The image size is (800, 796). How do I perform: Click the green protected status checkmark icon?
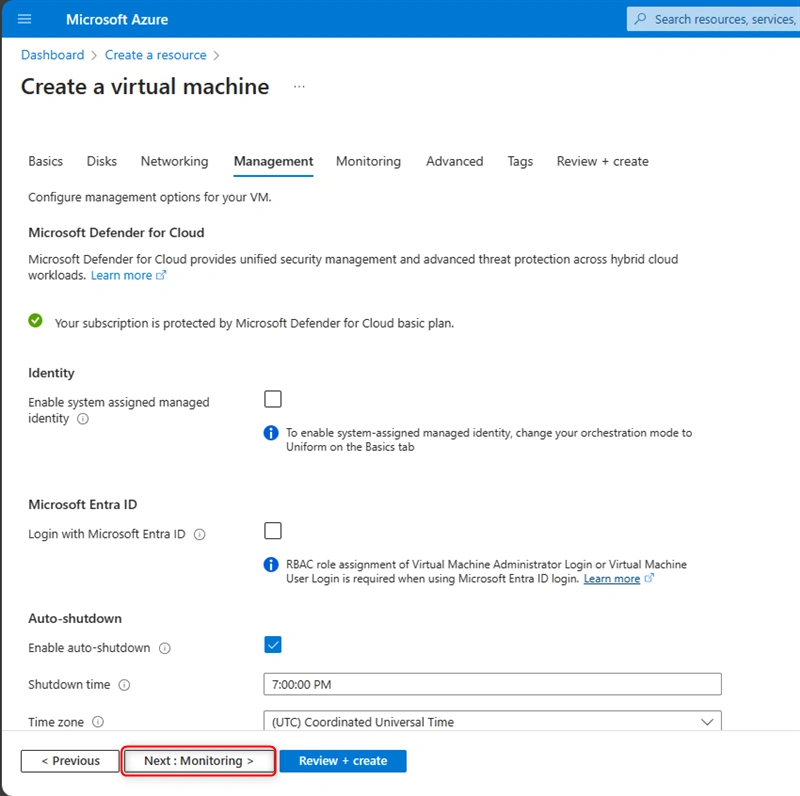35,321
